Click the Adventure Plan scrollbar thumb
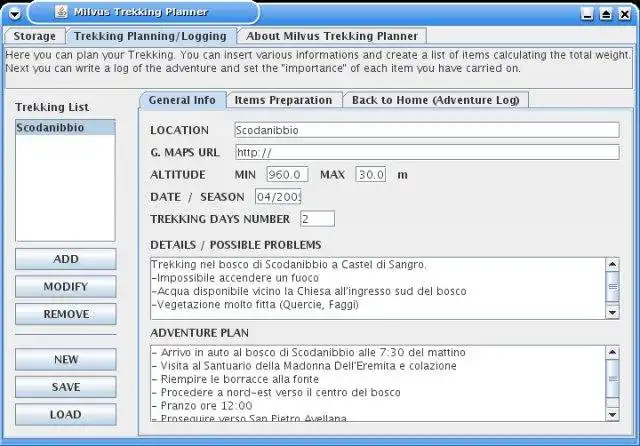Image resolution: width=640 pixels, height=446 pixels. (x=613, y=379)
